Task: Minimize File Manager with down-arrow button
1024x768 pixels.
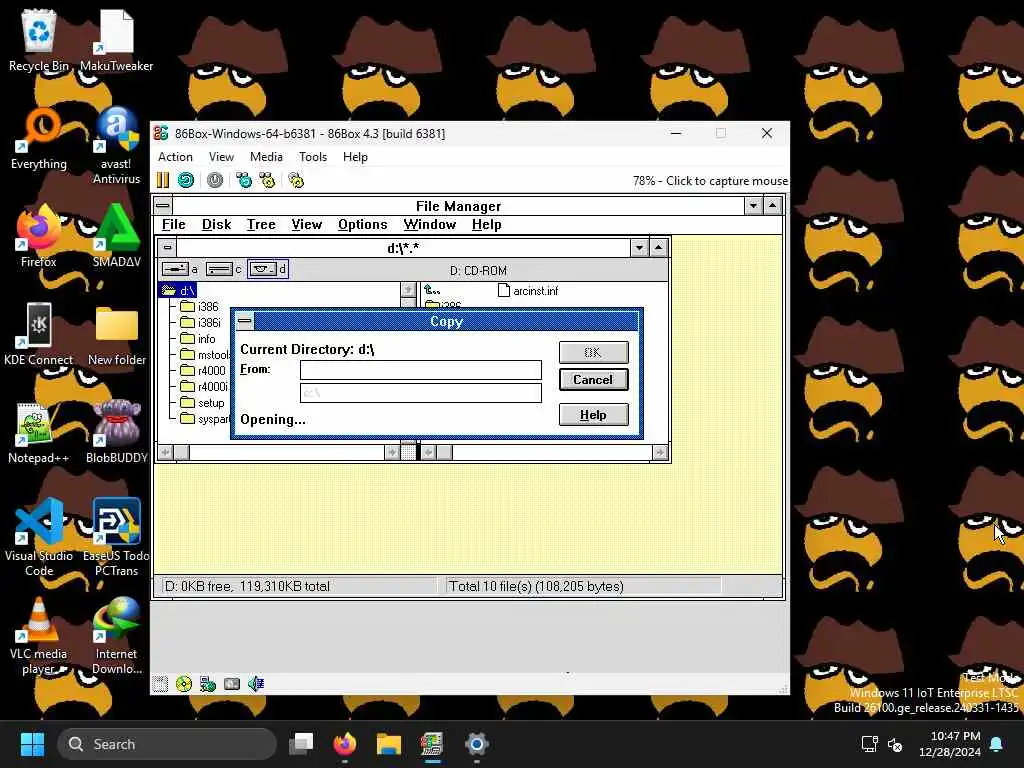Action: [754, 206]
